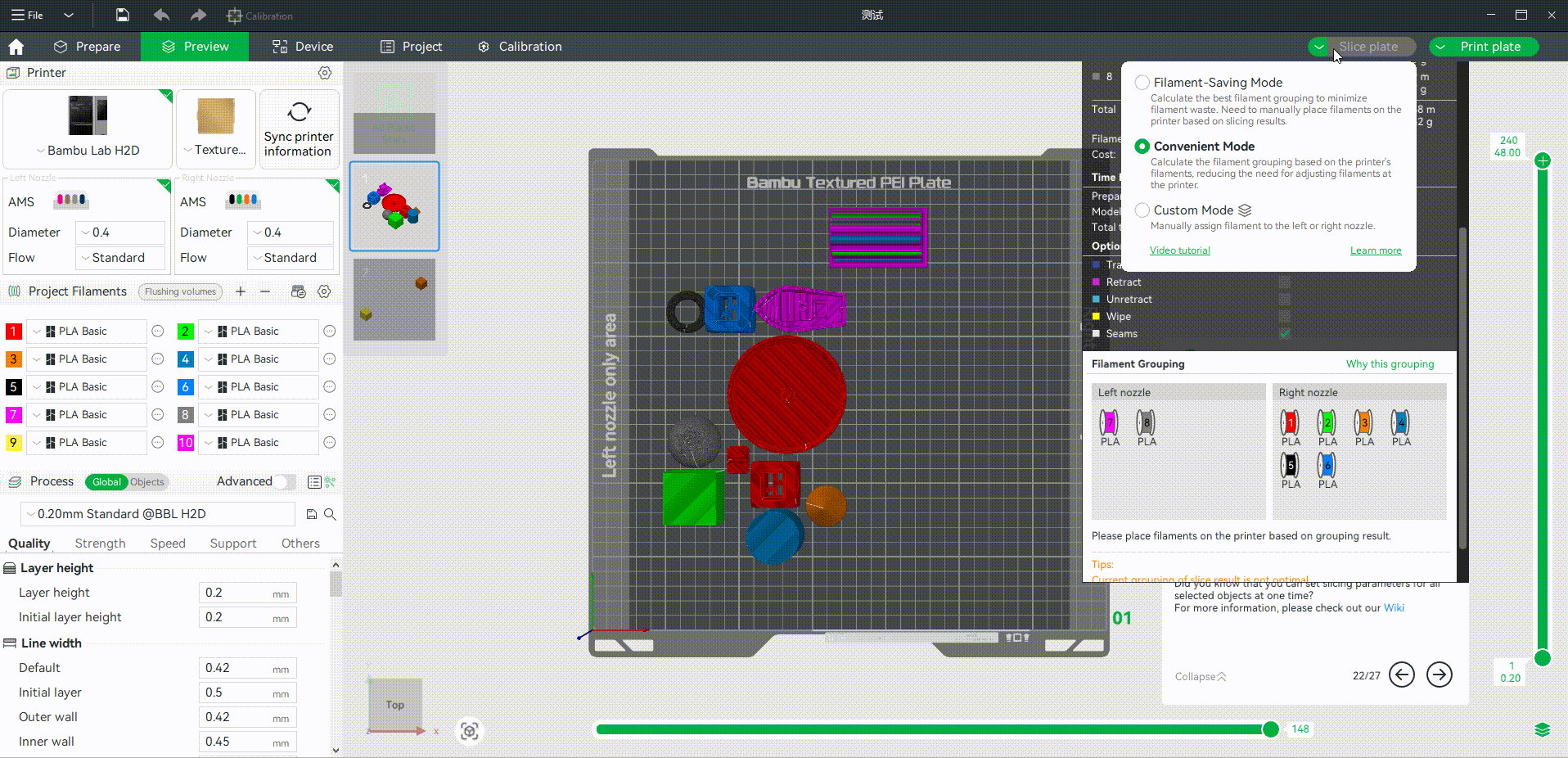Click the search icon beside process preset

click(330, 514)
